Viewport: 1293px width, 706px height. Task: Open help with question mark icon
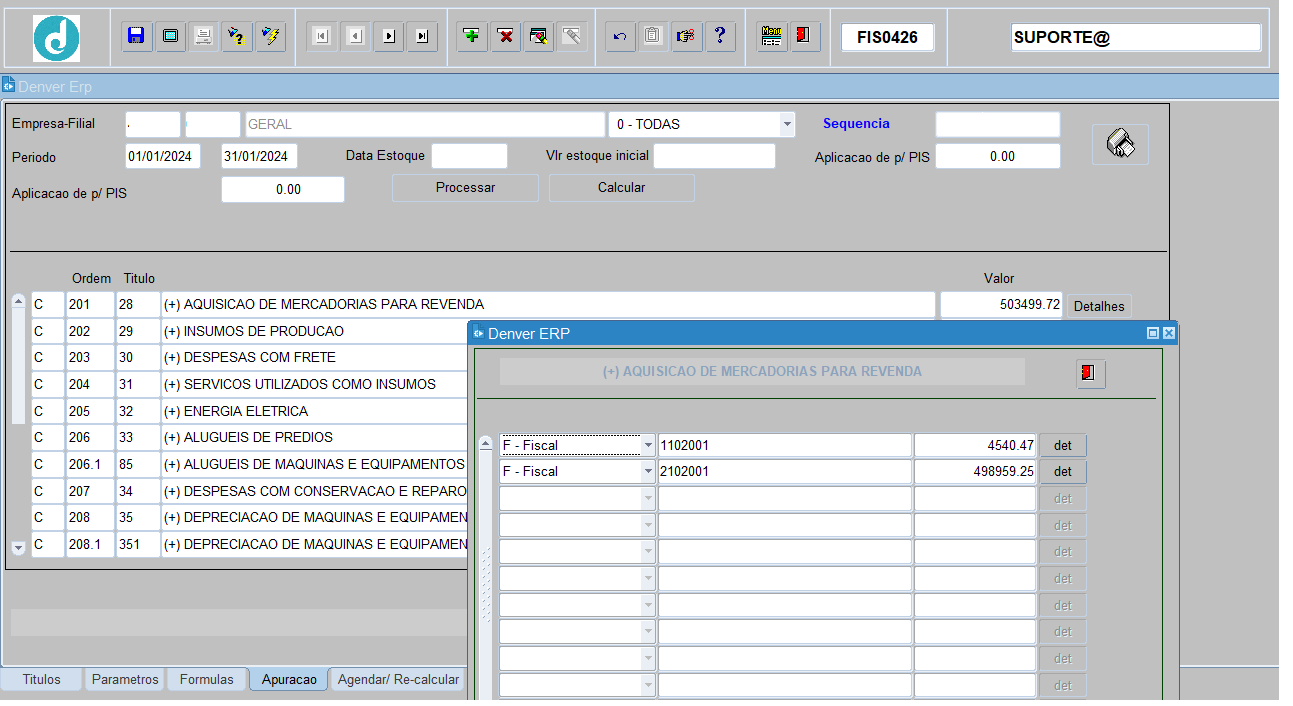[x=720, y=37]
